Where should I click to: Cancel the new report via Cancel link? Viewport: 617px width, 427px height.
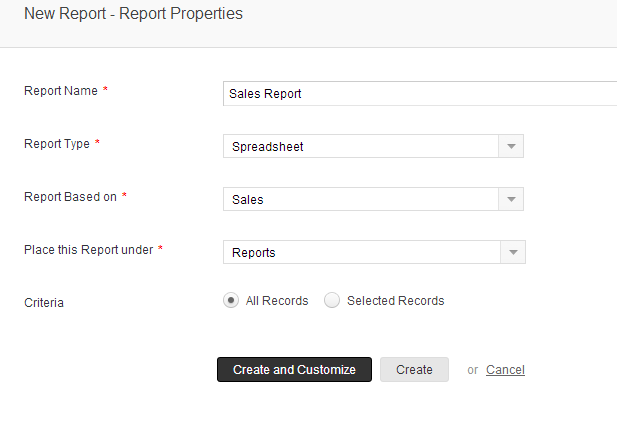coord(505,370)
